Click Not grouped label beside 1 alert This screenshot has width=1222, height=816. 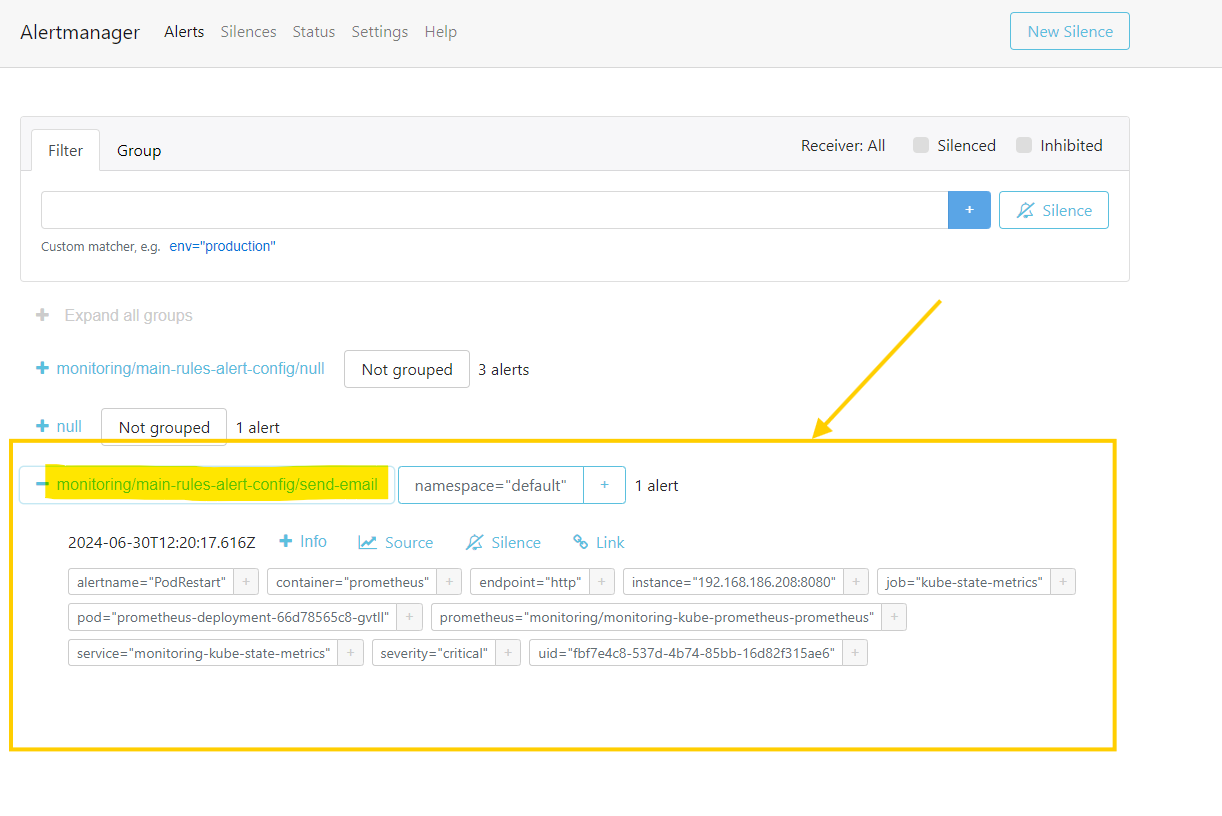tap(164, 427)
